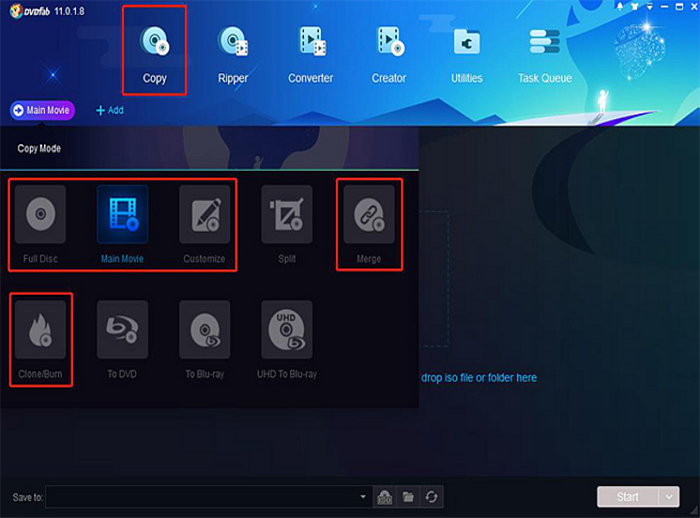Open the Task Queue
Image resolution: width=700 pixels, height=518 pixels.
click(545, 54)
